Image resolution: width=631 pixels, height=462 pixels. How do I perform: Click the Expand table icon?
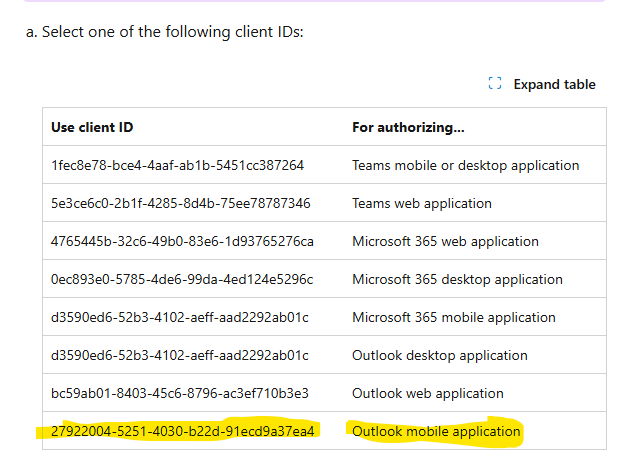click(495, 84)
